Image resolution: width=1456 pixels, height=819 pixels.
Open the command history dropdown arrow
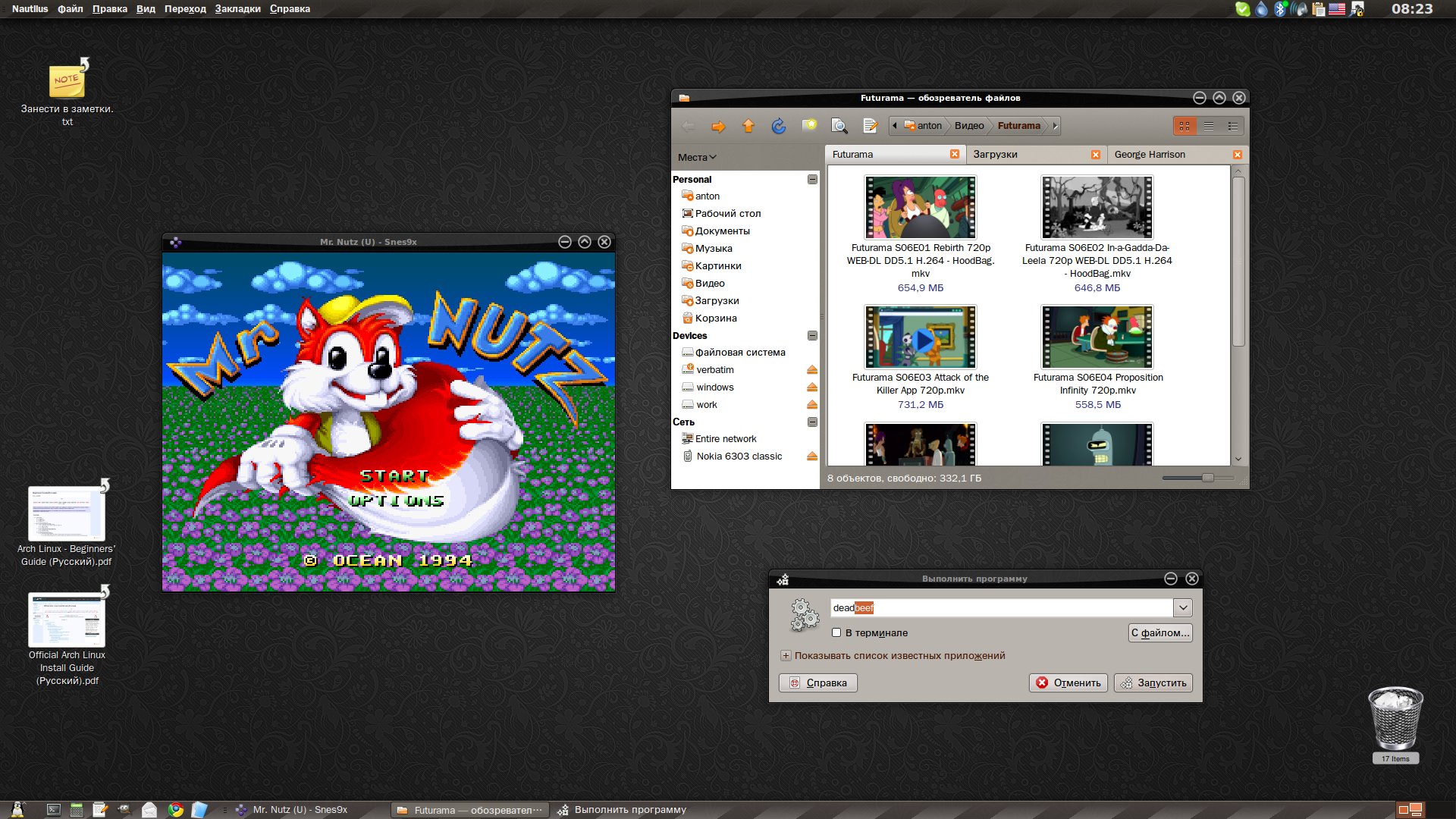click(1182, 608)
